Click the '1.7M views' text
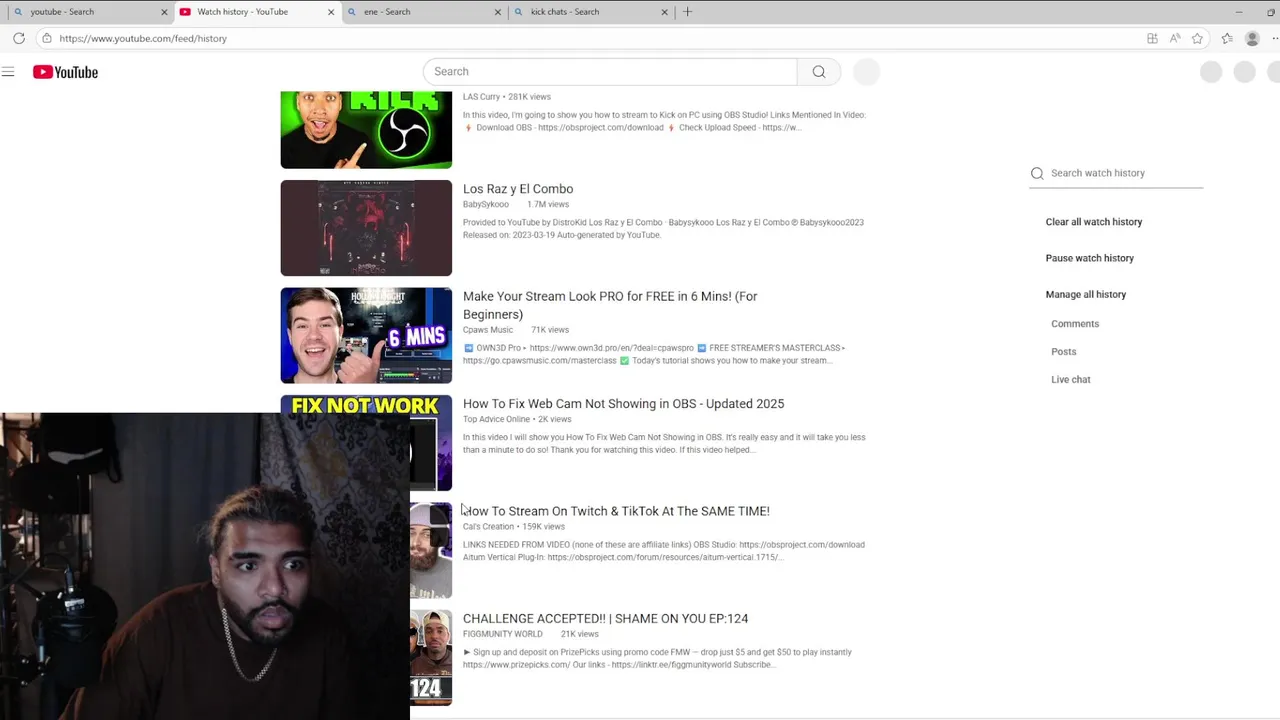This screenshot has width=1280, height=720. [x=548, y=204]
